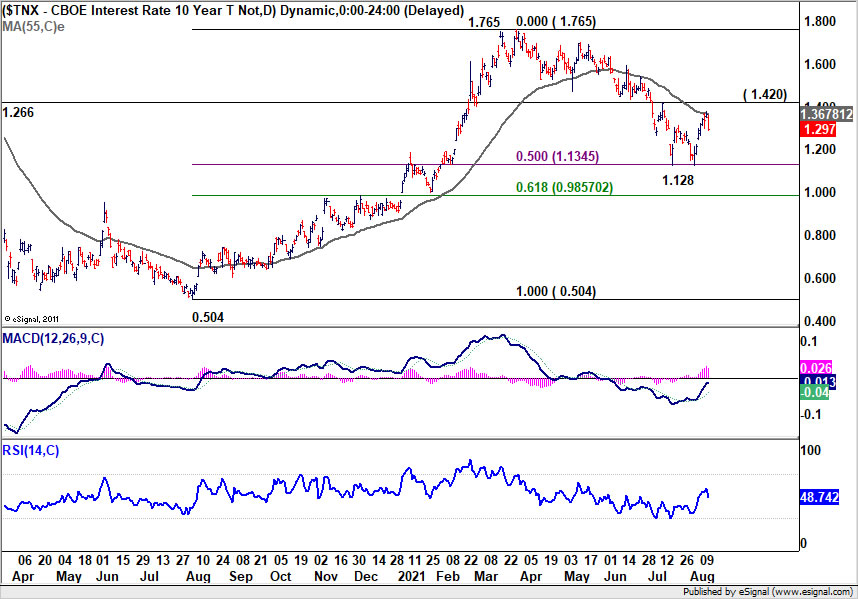The width and height of the screenshot is (858, 599).
Task: Click the 0.504 low label below chart
Action: point(208,317)
